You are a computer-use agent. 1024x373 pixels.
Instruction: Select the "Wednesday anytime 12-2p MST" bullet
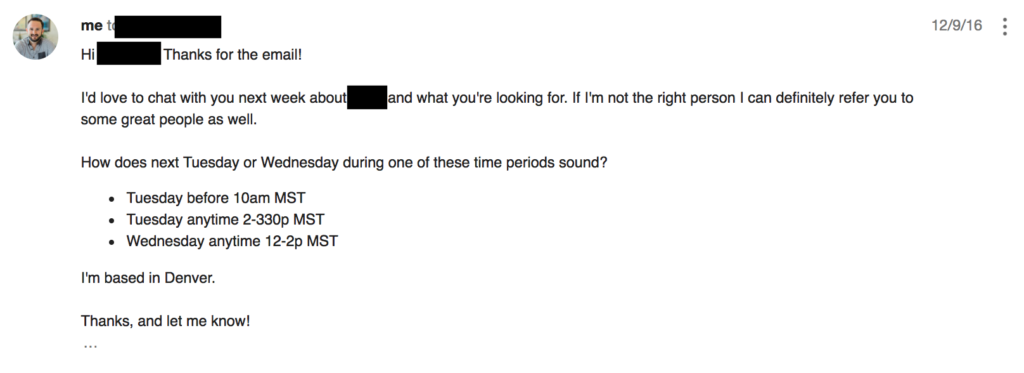click(232, 241)
